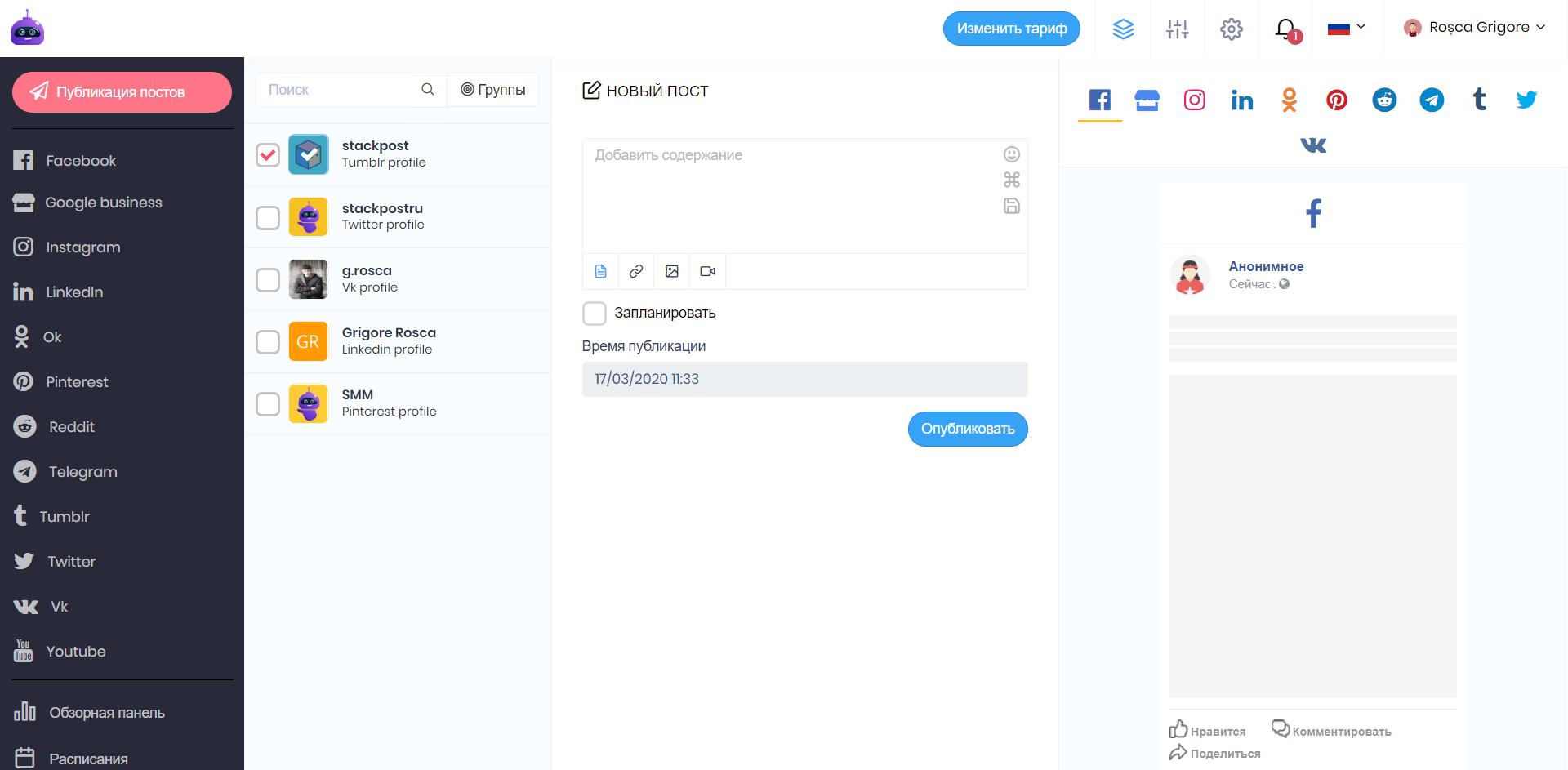Click Анонимное name in post preview

click(1267, 267)
